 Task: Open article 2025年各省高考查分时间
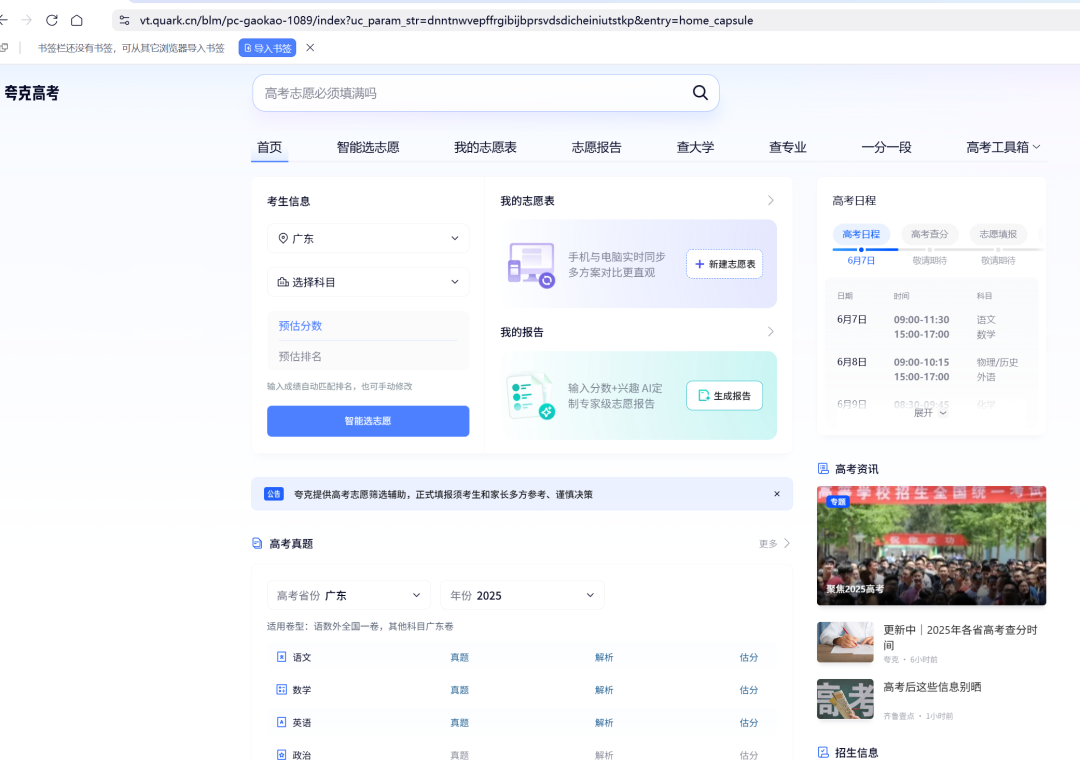pos(960,637)
